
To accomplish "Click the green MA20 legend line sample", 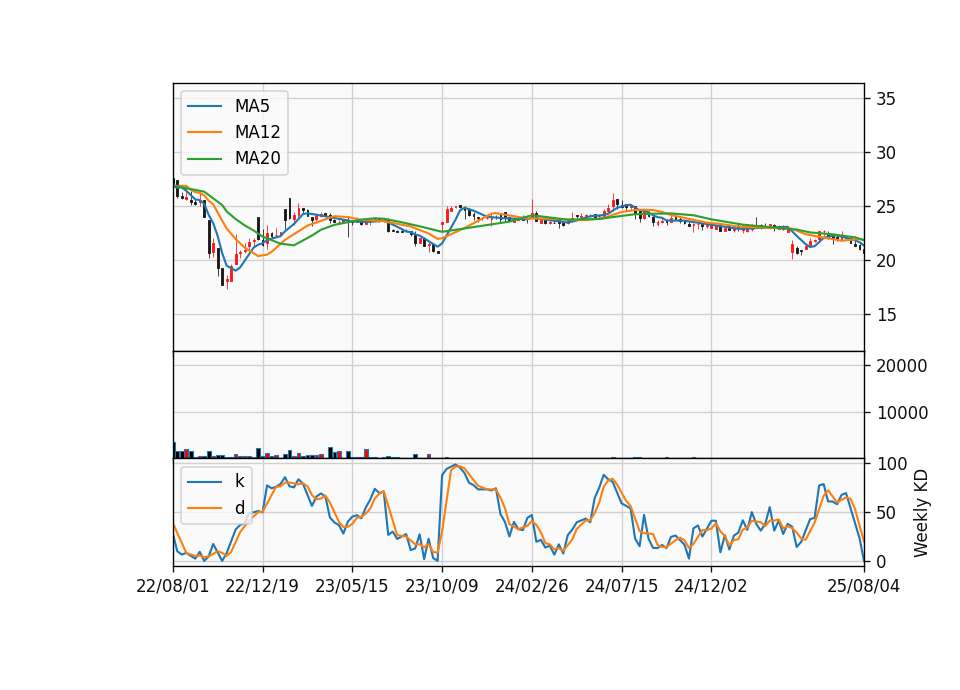I will pyautogui.click(x=204, y=159).
